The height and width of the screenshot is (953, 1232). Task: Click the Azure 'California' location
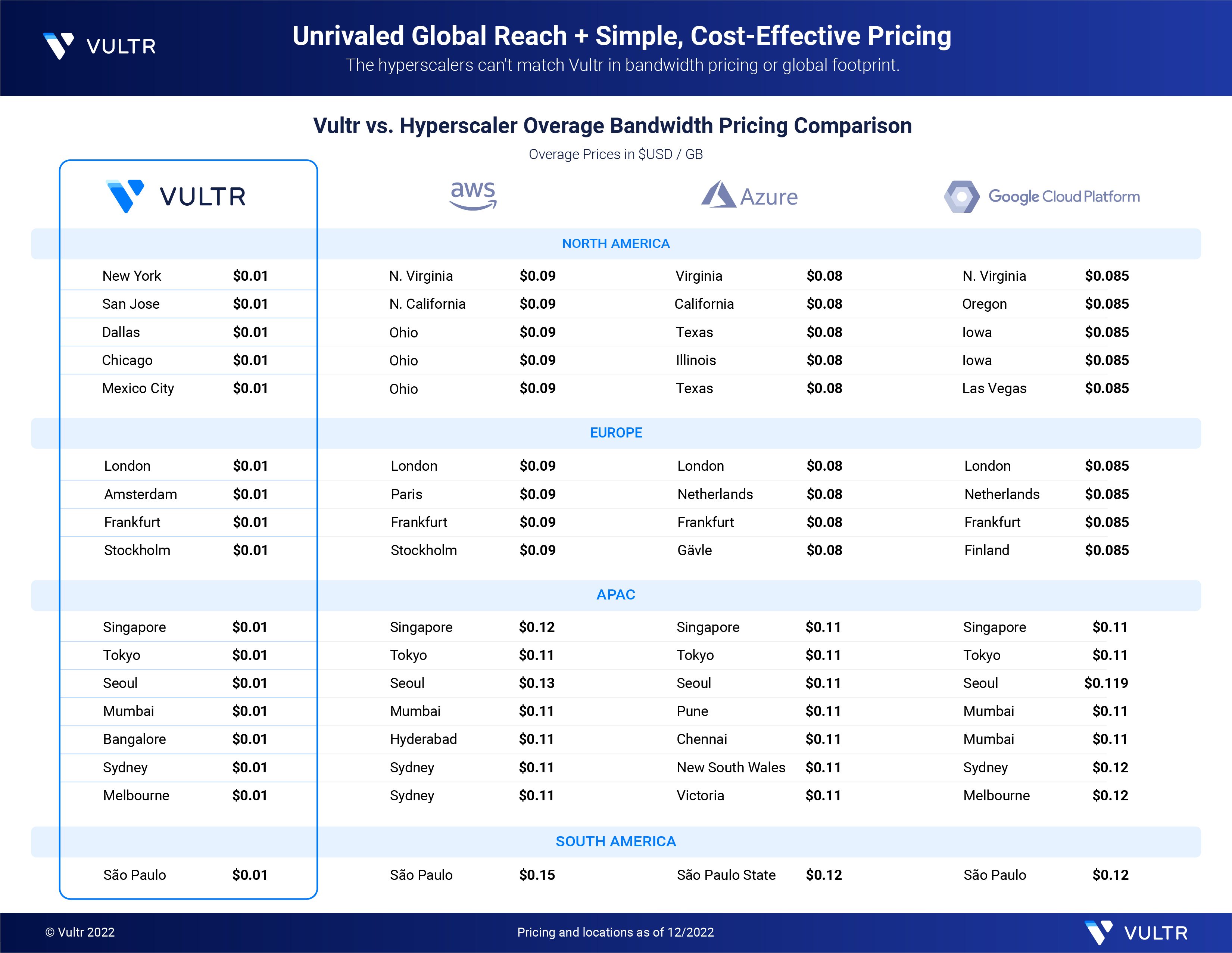705,304
